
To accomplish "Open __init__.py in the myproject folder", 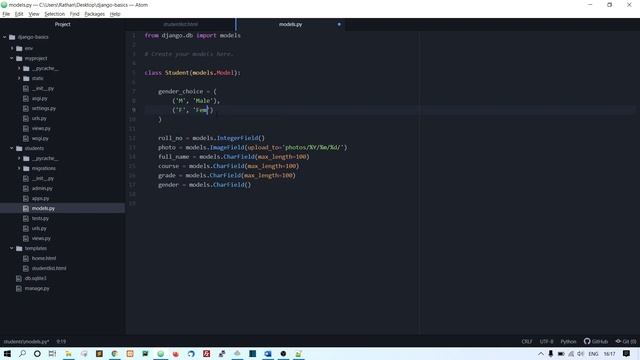I will pos(43,88).
